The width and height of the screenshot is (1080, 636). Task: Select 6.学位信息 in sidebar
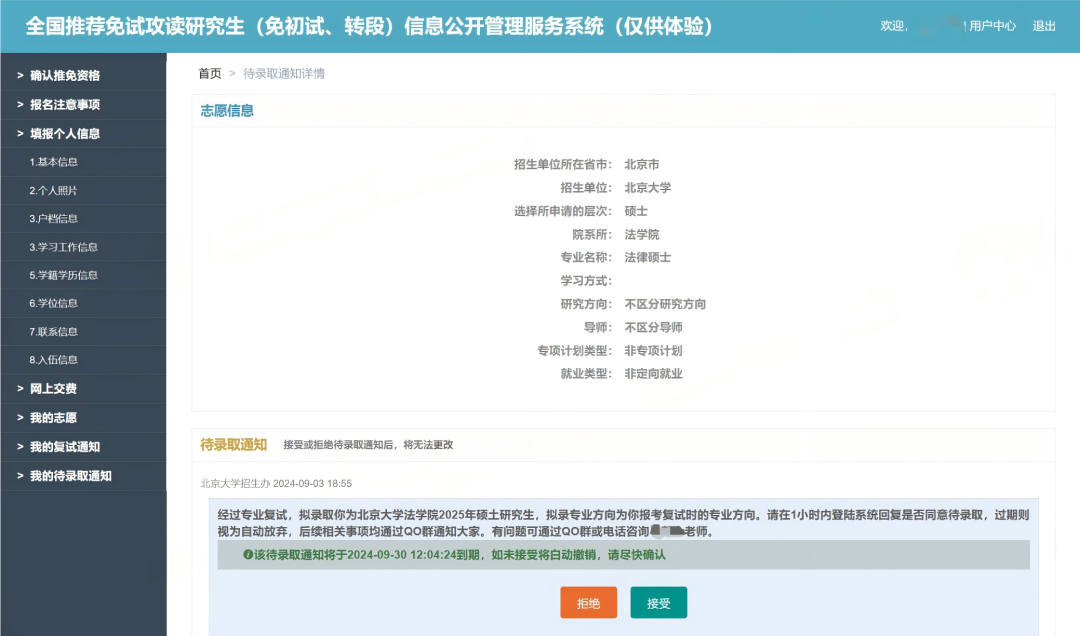pos(54,303)
